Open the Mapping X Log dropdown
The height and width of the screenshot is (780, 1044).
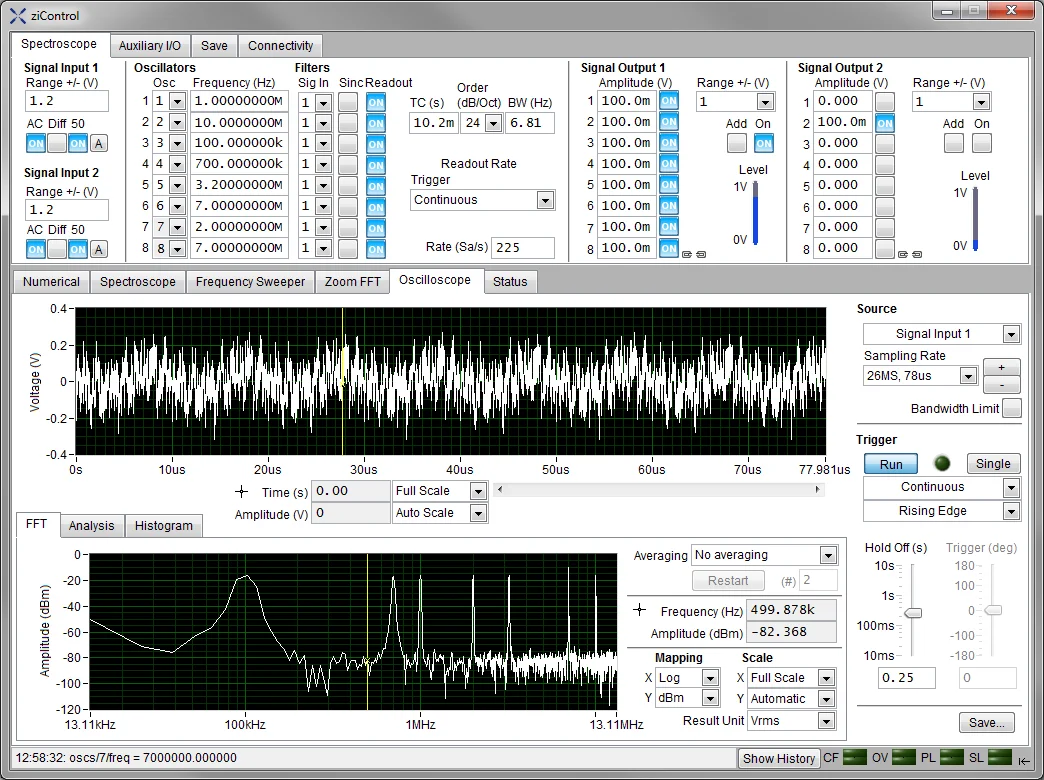point(710,678)
